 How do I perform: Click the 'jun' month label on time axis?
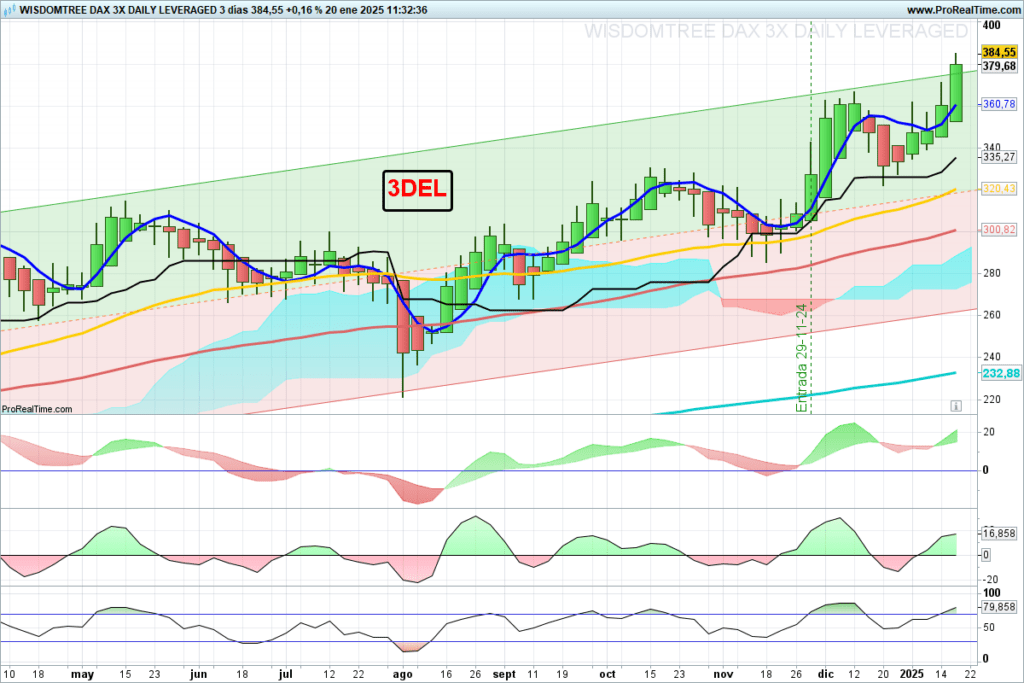click(198, 674)
